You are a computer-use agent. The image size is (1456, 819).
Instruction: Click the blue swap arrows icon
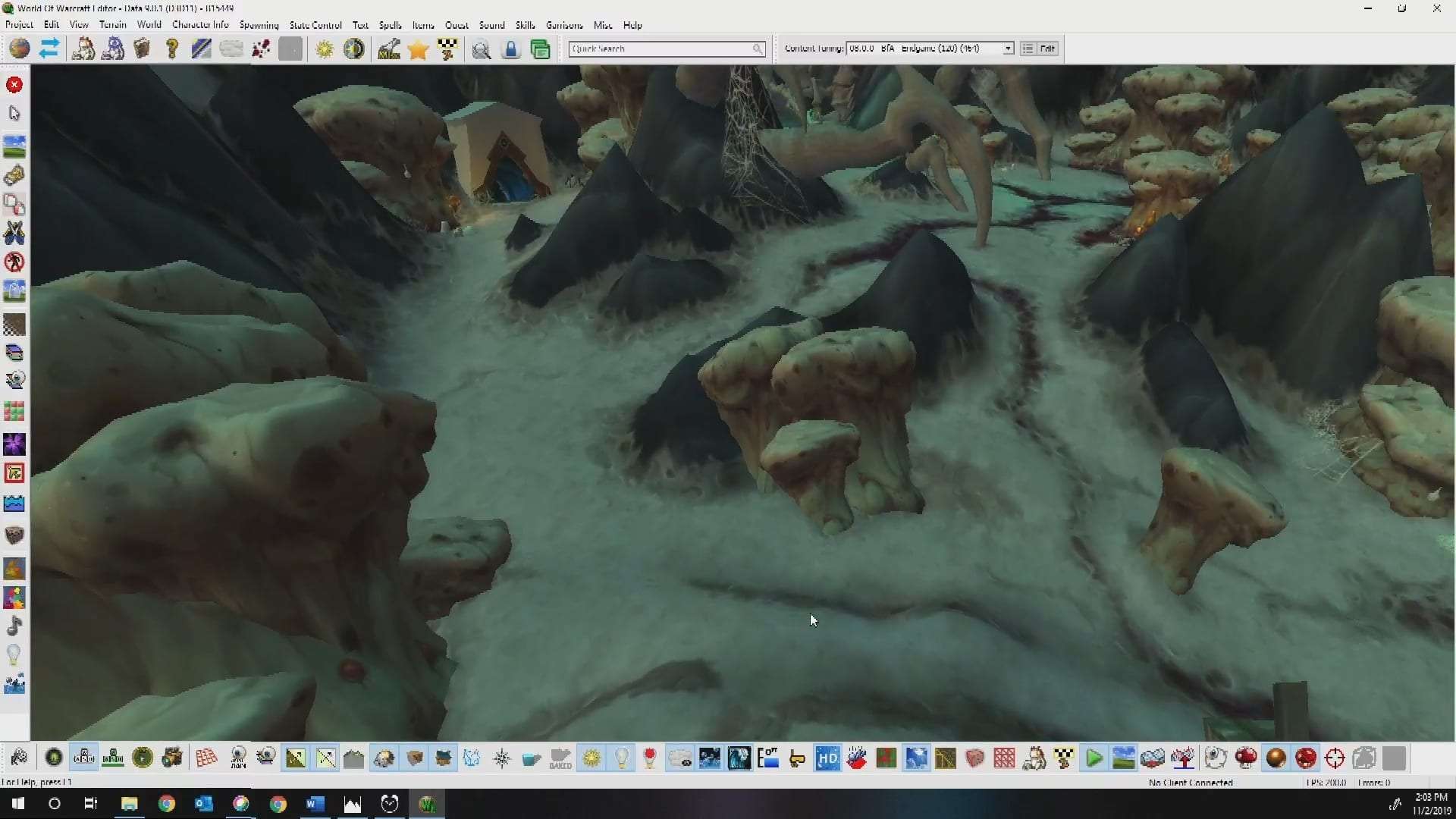49,49
